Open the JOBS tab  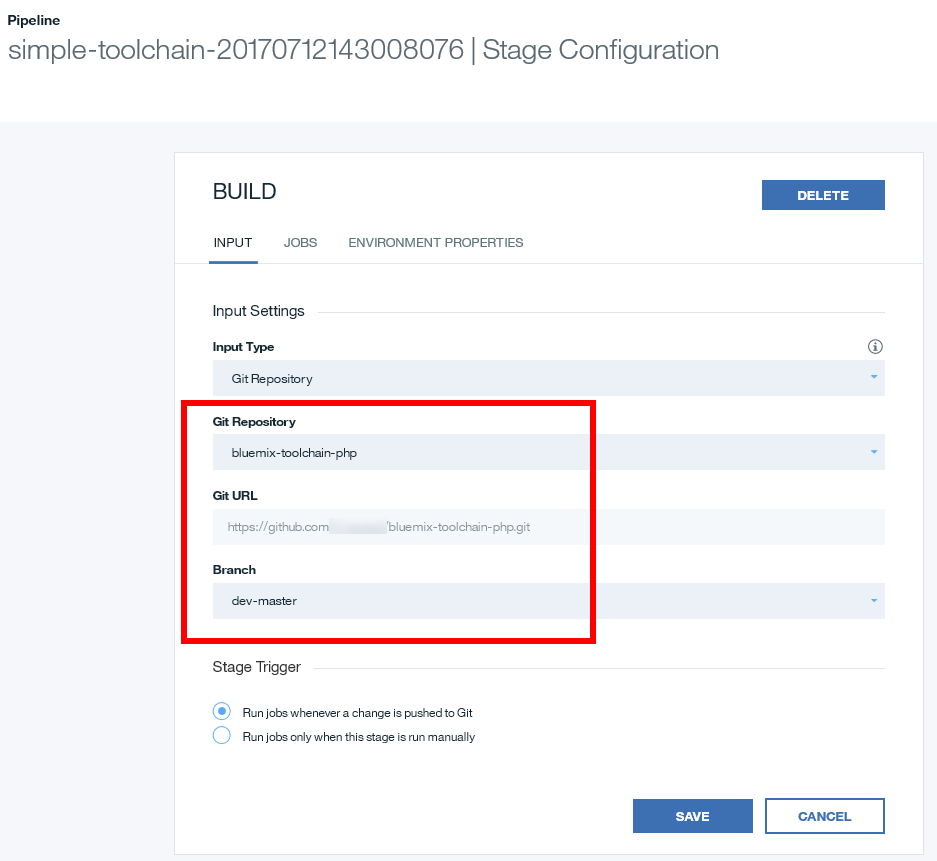click(300, 243)
